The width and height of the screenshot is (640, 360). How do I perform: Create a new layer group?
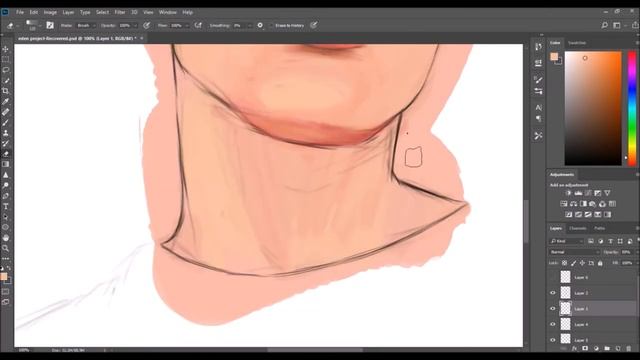607,349
